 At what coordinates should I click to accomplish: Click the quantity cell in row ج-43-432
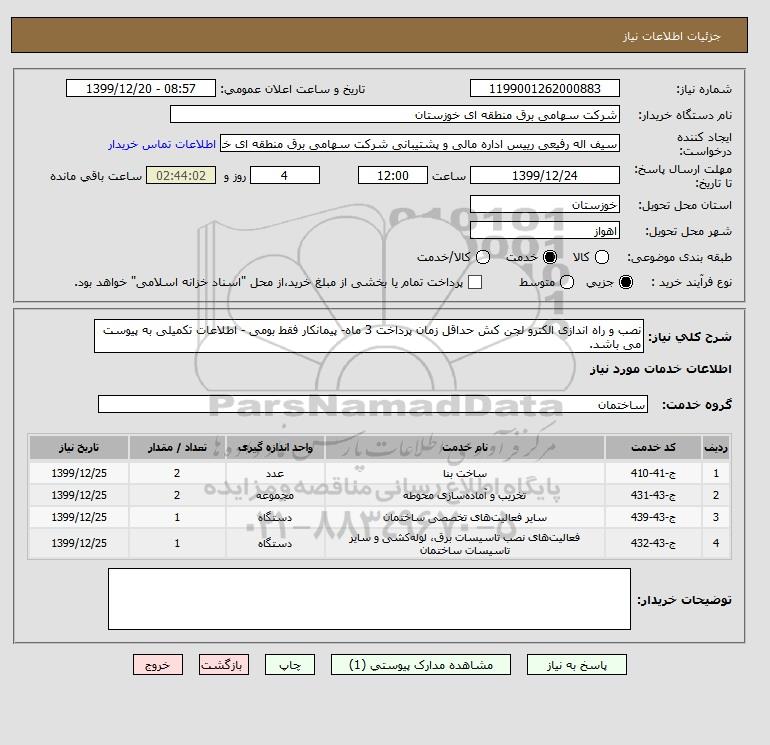177,543
